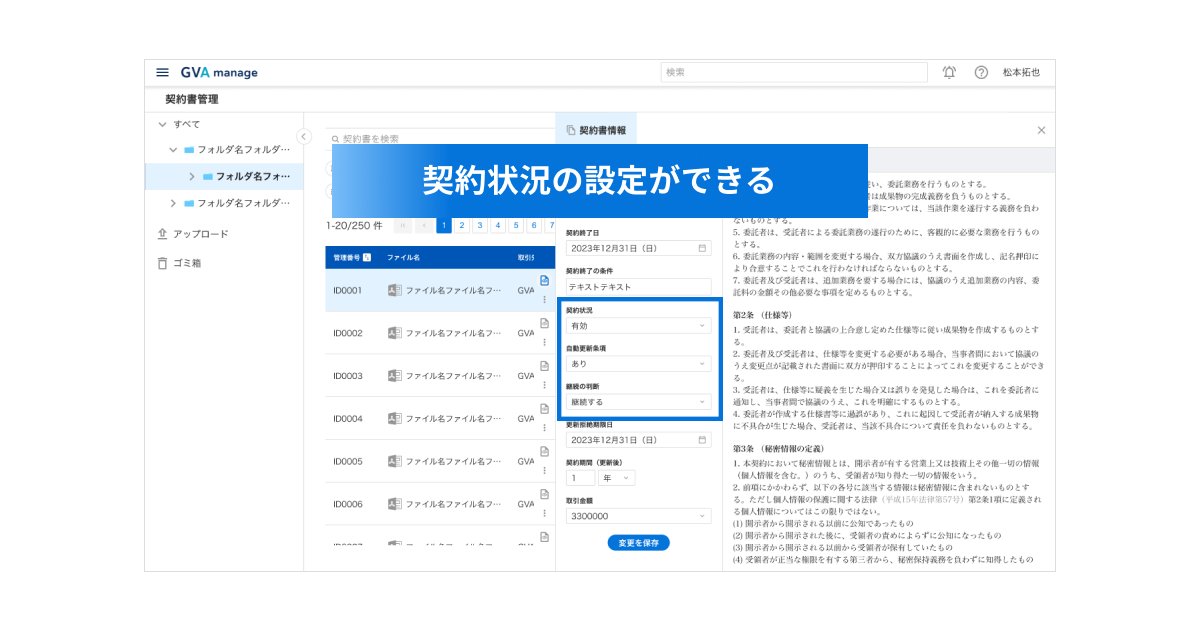Click the GVA manage logo
The image size is (1200, 630).
click(x=219, y=72)
